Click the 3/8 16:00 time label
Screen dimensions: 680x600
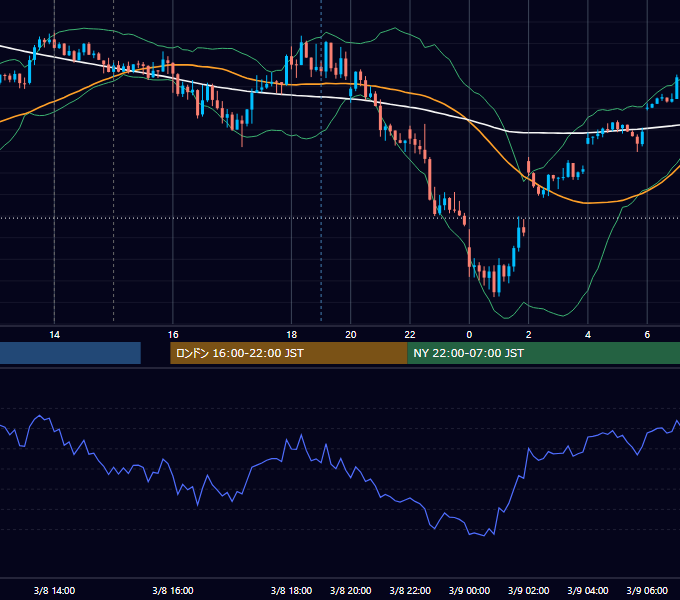173,590
